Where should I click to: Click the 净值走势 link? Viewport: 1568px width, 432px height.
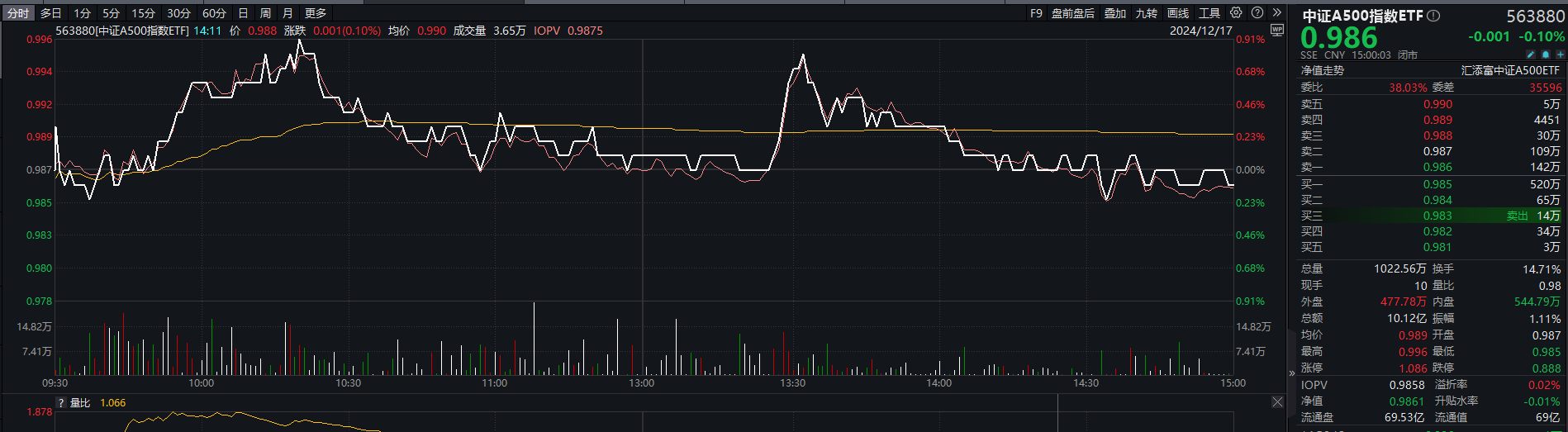click(1322, 71)
